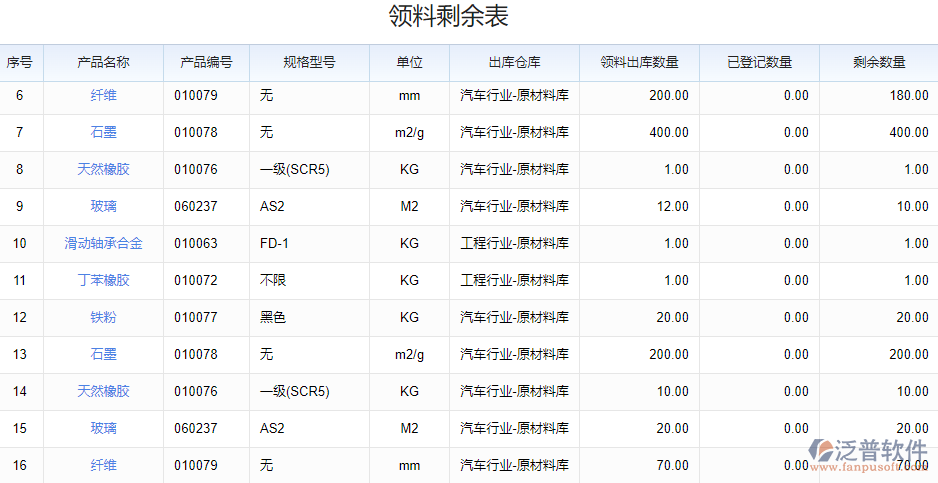The width and height of the screenshot is (938, 483).
Task: Open the 玻璃 link in row 15
Action: (x=103, y=429)
